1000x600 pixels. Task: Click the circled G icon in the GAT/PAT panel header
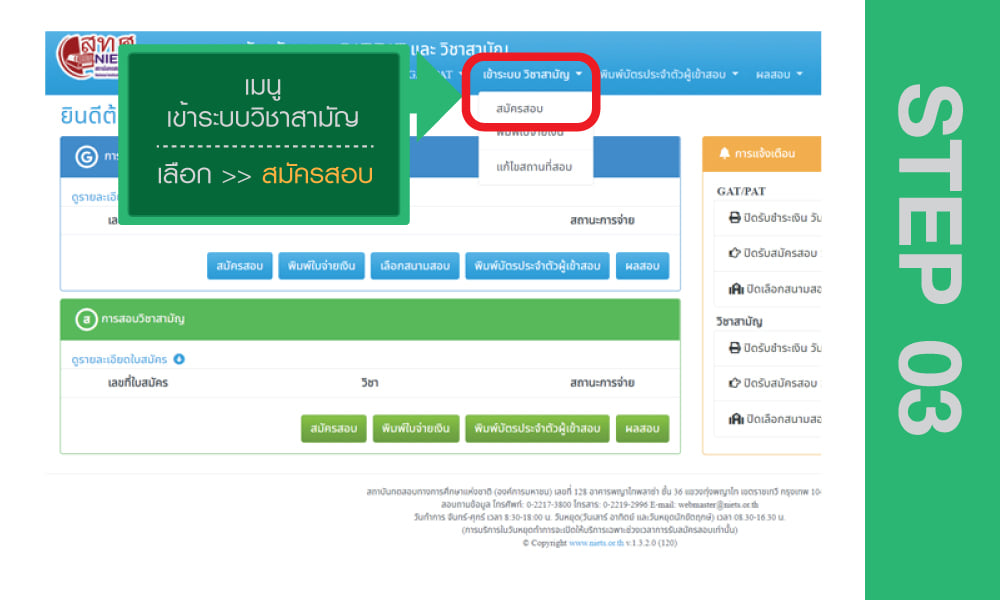point(86,156)
